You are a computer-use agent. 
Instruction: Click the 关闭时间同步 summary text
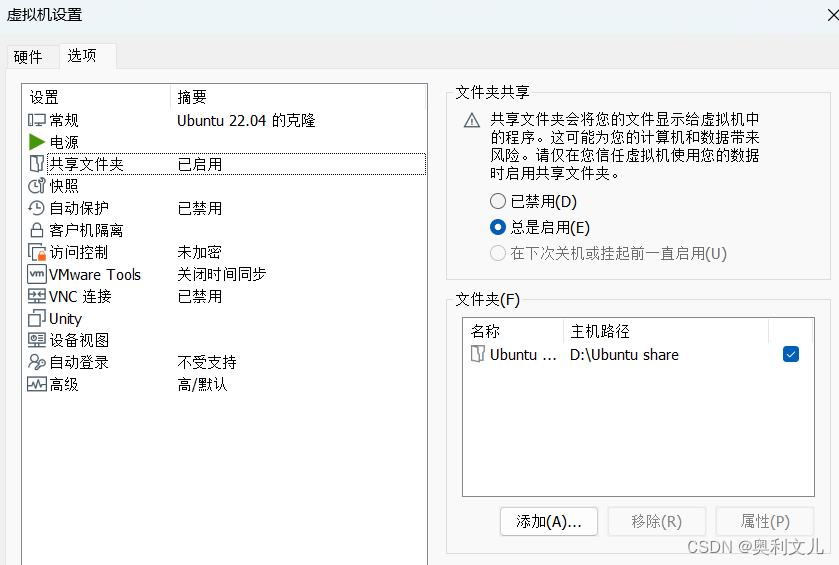[222, 274]
